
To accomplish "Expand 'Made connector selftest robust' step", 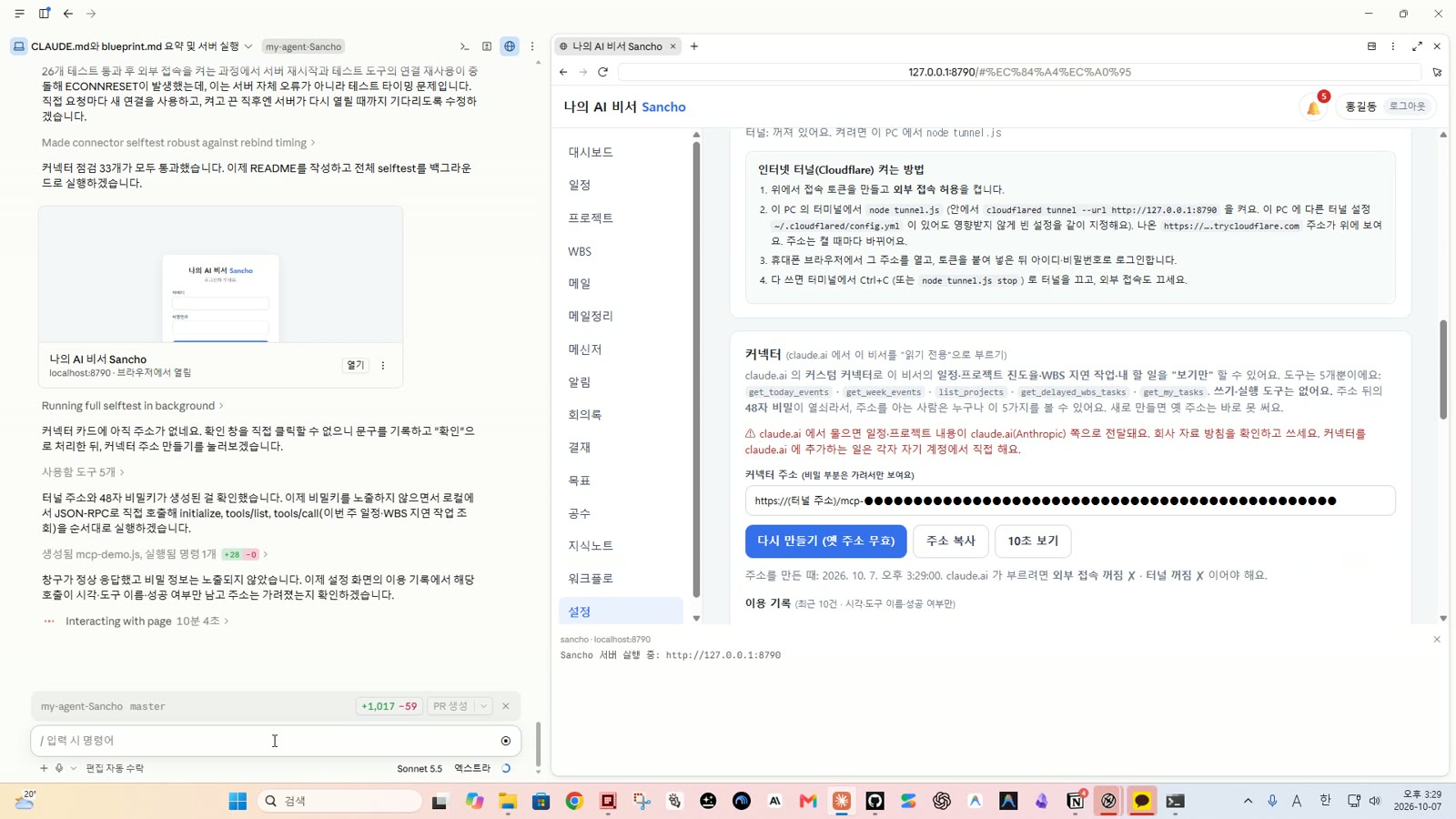I will coord(178,143).
